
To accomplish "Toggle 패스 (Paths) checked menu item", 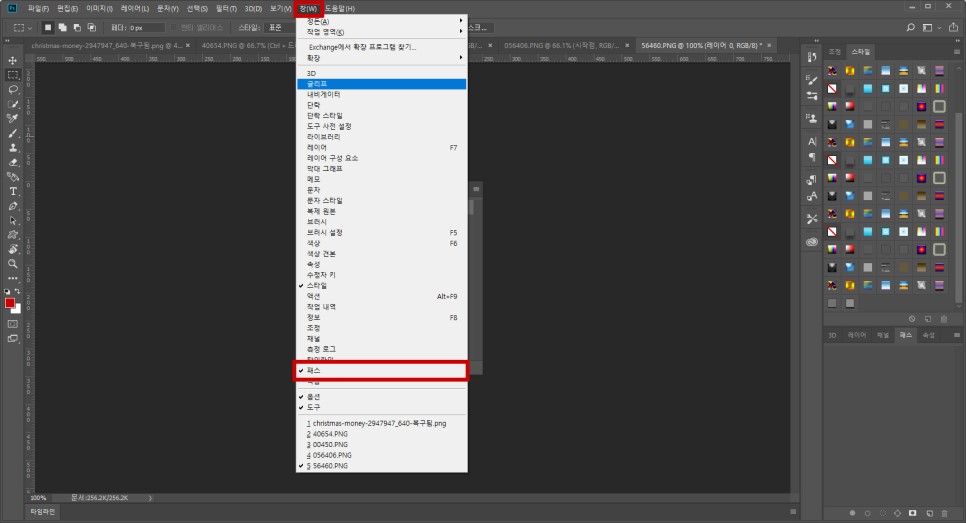I will point(381,370).
